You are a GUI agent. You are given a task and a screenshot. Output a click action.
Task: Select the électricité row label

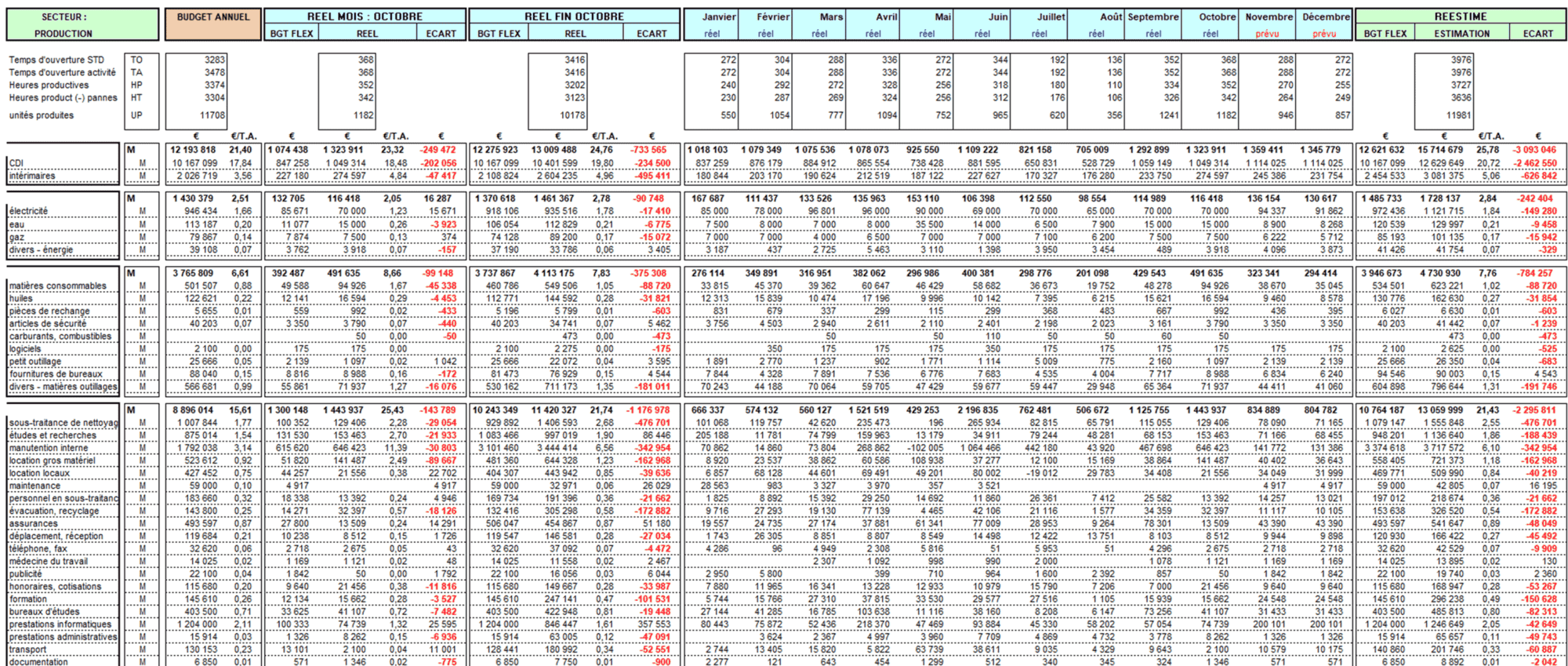[29, 211]
